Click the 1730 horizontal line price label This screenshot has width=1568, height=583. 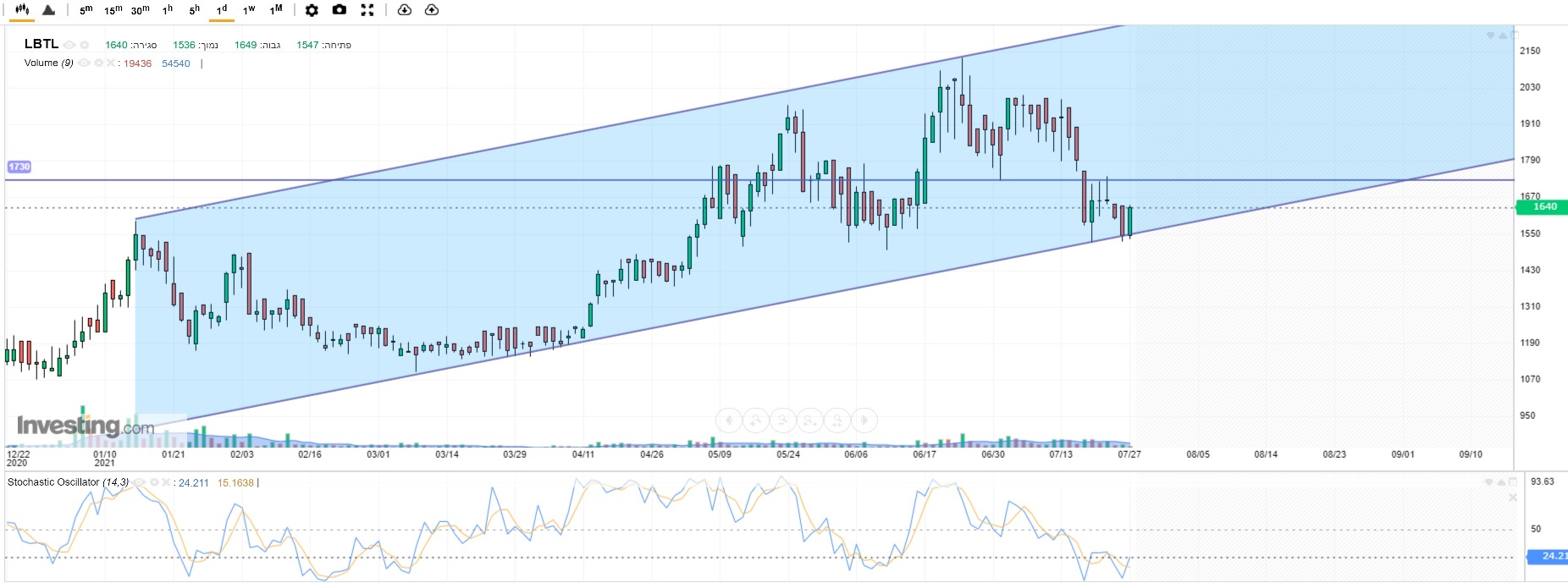19,167
